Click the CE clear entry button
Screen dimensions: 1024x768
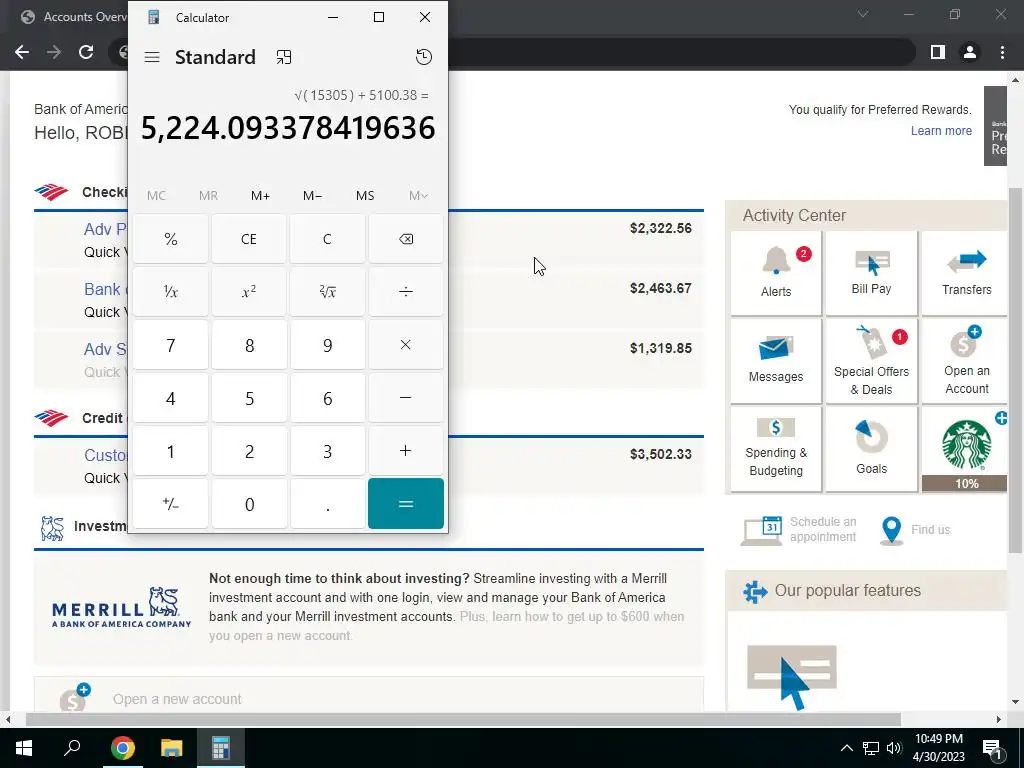coord(249,239)
